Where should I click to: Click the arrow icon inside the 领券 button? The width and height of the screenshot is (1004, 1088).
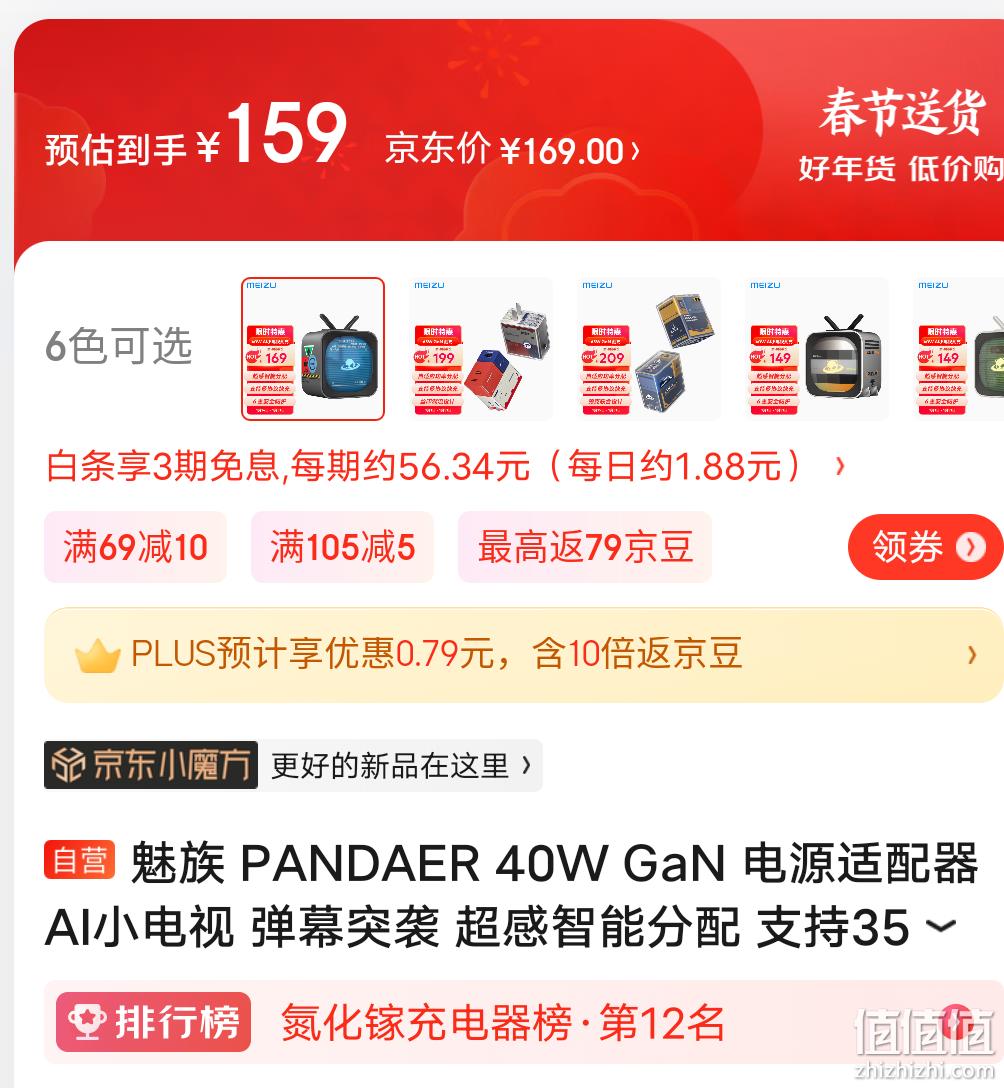(x=971, y=547)
